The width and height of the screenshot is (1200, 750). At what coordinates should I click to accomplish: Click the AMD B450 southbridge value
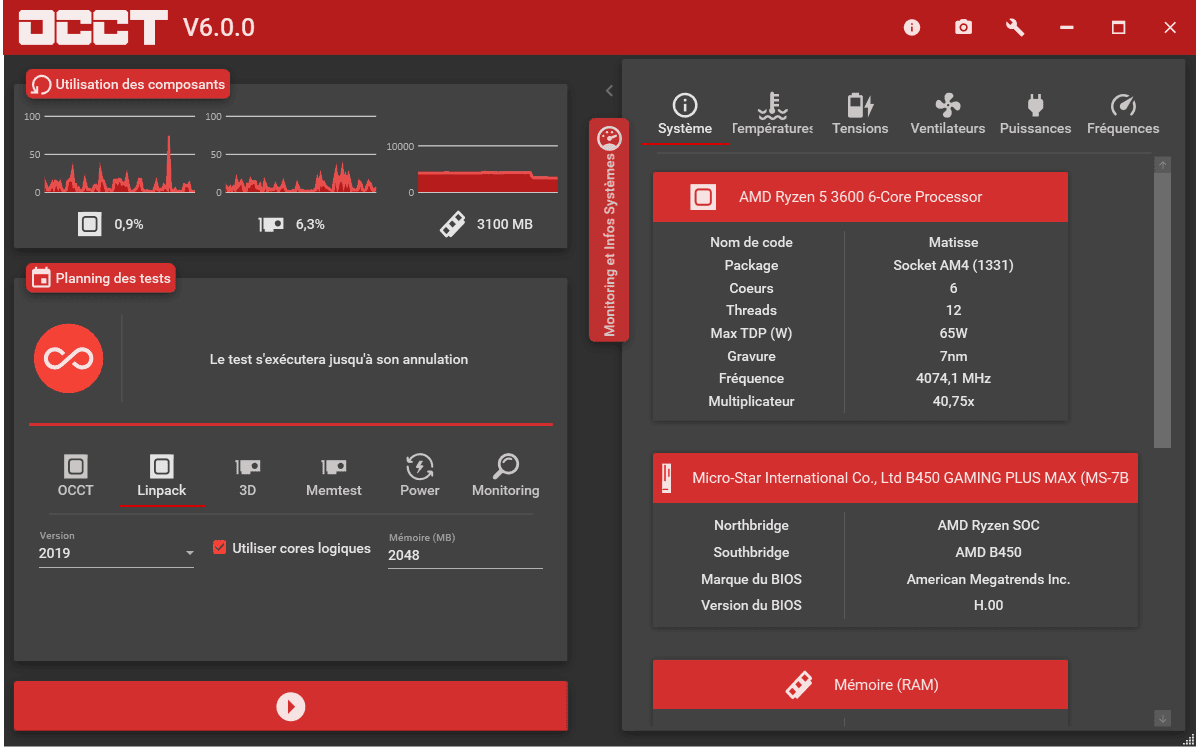coord(988,552)
